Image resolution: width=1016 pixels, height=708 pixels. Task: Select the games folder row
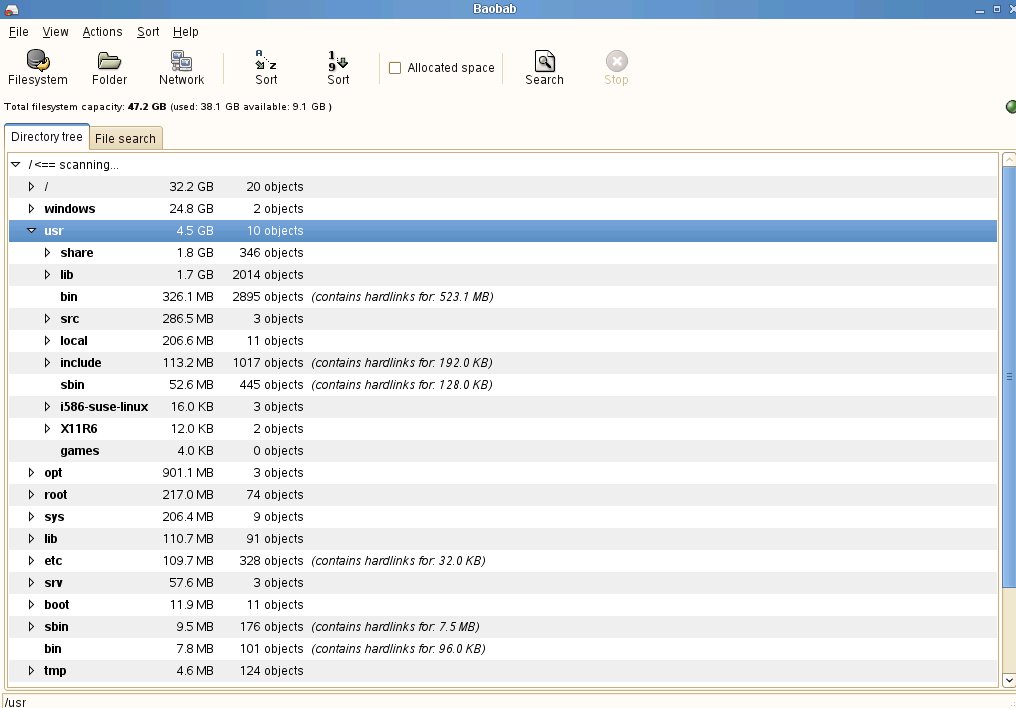pos(80,451)
